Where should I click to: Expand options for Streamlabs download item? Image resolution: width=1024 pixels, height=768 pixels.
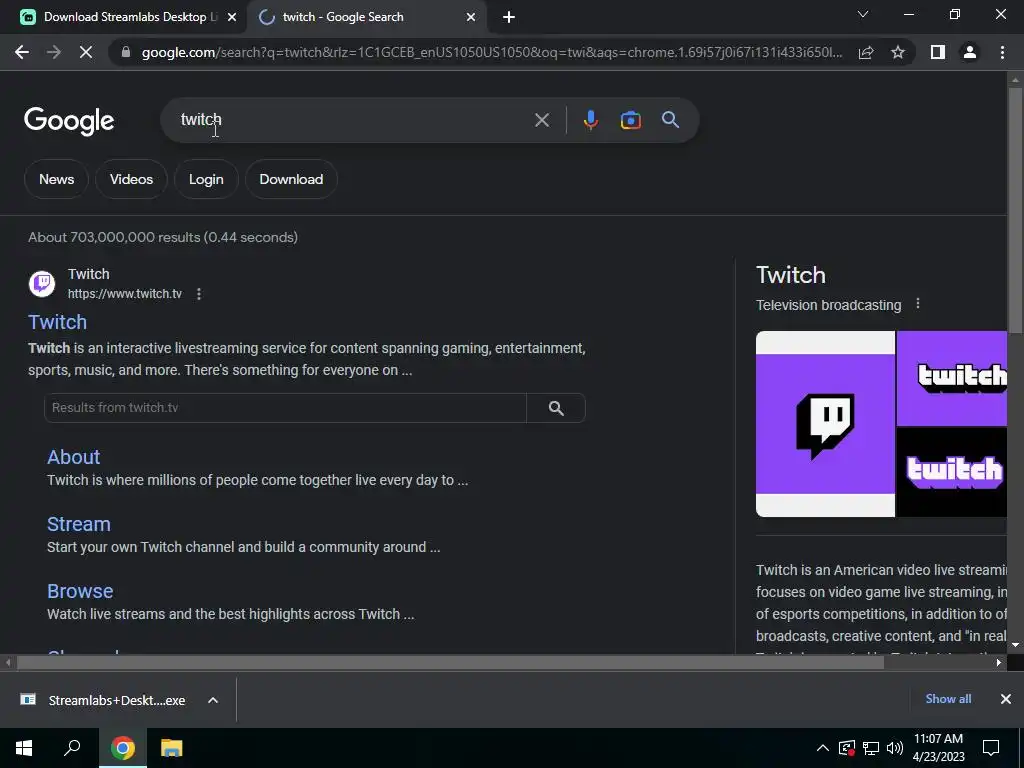212,700
